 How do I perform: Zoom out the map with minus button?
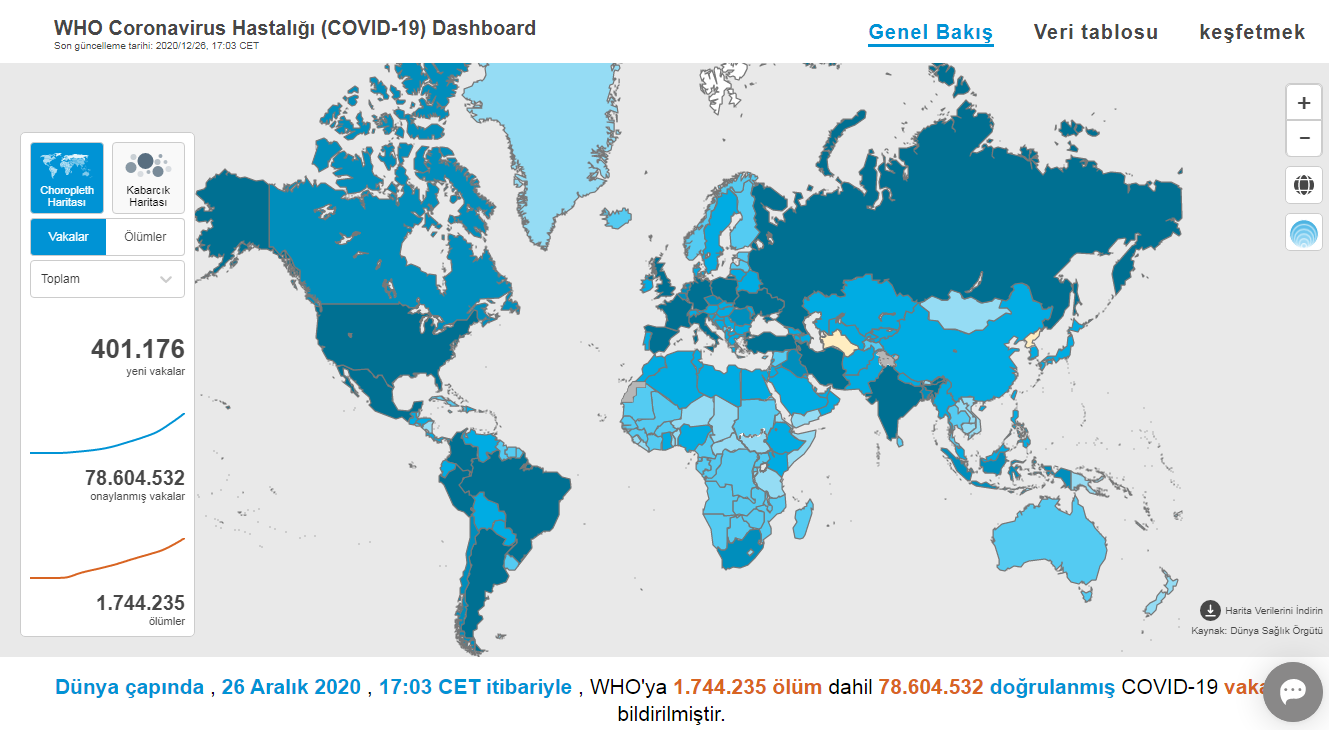coord(1303,138)
